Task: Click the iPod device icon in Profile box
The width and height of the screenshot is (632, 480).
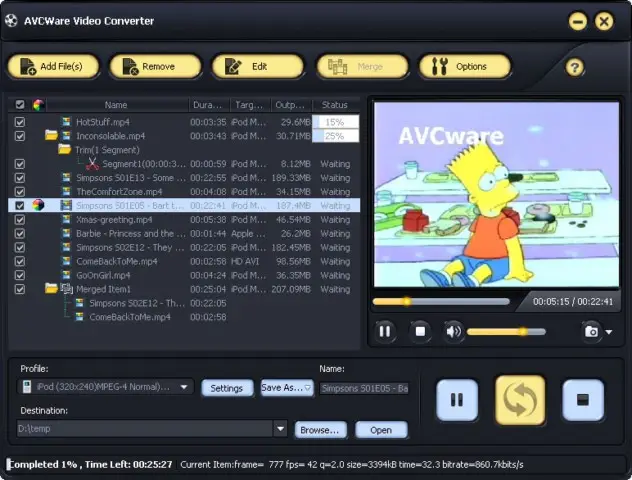Action: coord(27,387)
